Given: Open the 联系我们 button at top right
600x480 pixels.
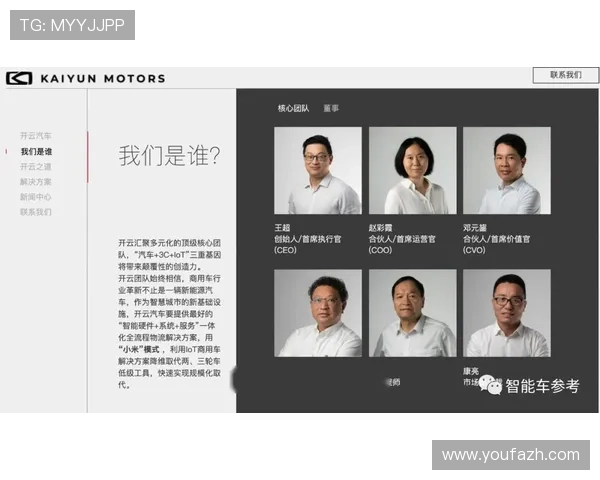Looking at the screenshot, I should pyautogui.click(x=566, y=75).
